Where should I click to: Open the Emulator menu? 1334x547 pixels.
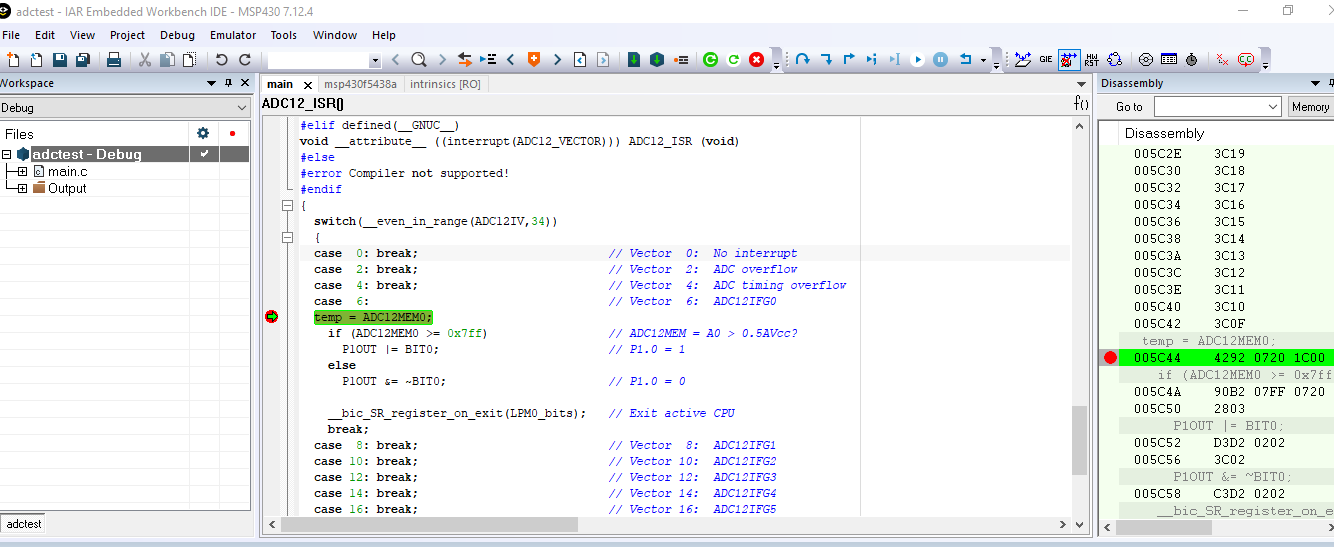pyautogui.click(x=233, y=35)
